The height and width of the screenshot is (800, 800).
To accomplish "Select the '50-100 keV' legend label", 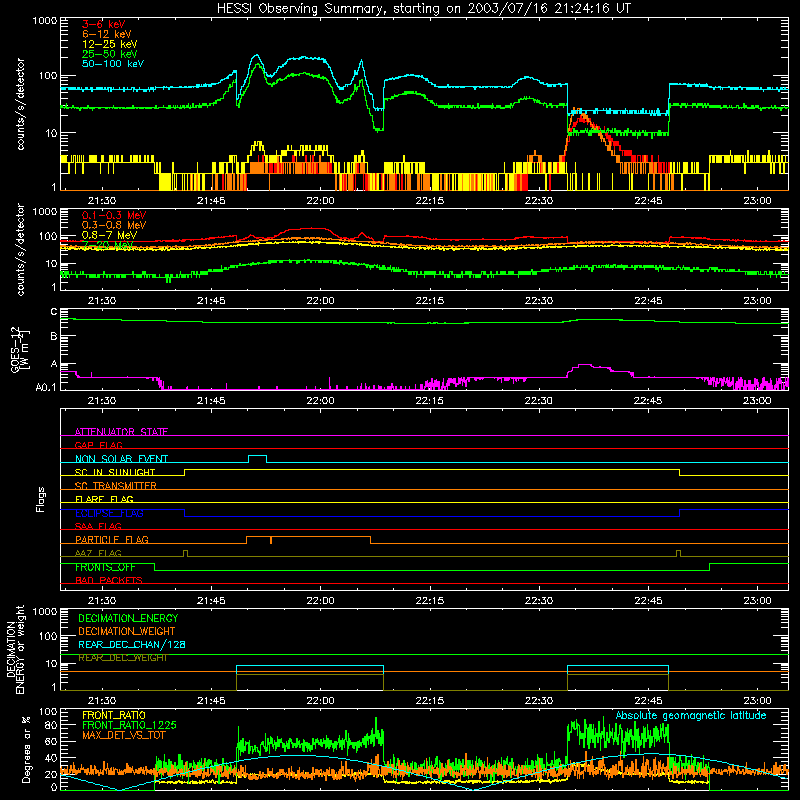I will pyautogui.click(x=113, y=64).
